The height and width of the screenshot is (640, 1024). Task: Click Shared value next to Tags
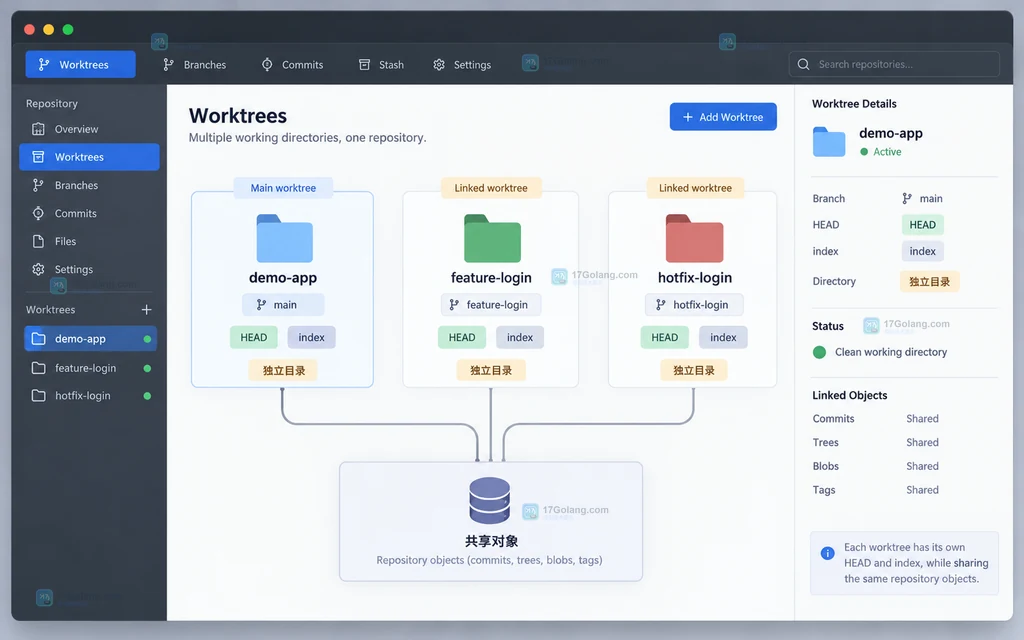922,490
